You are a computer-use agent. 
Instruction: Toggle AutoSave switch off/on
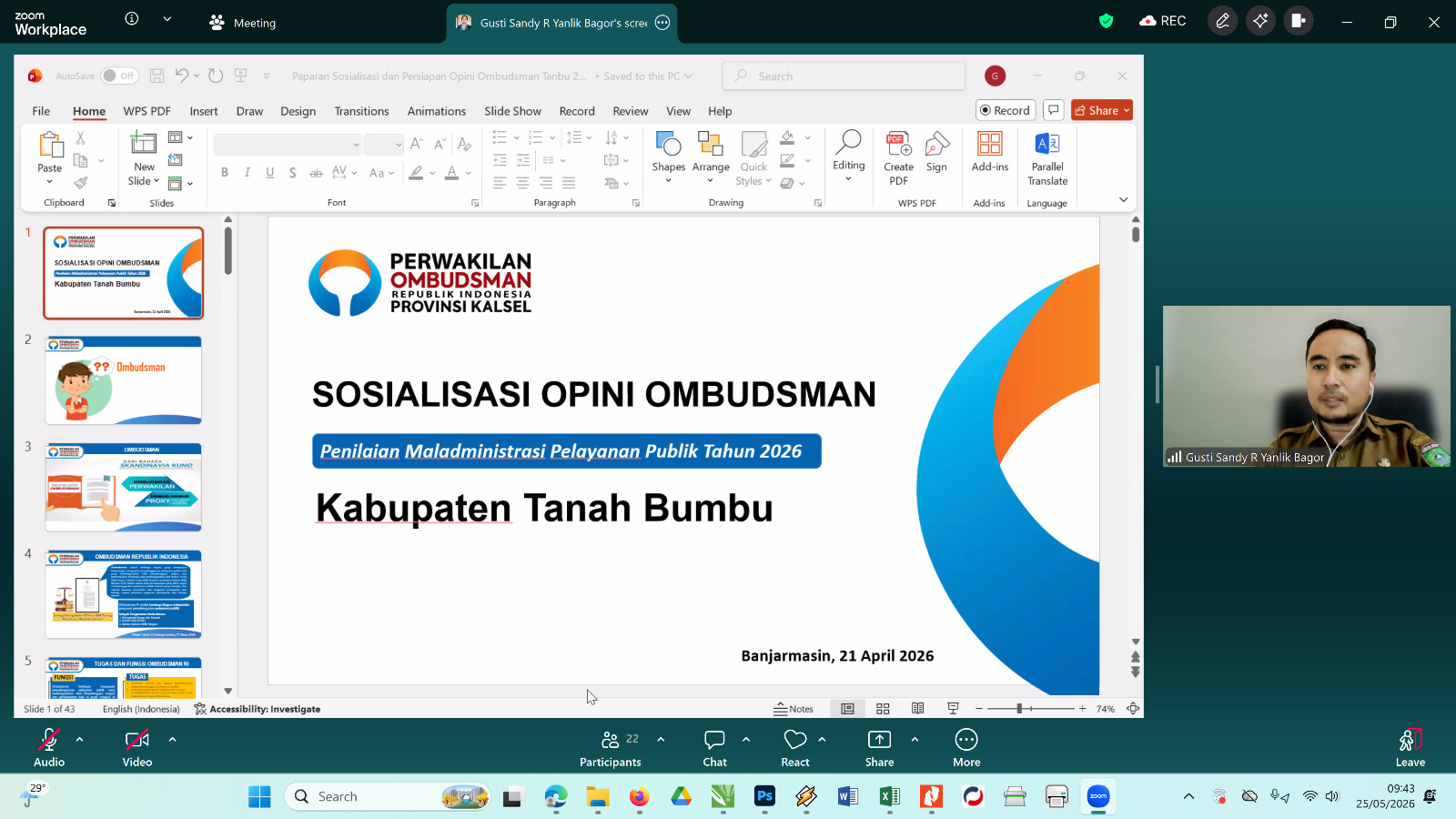(119, 76)
